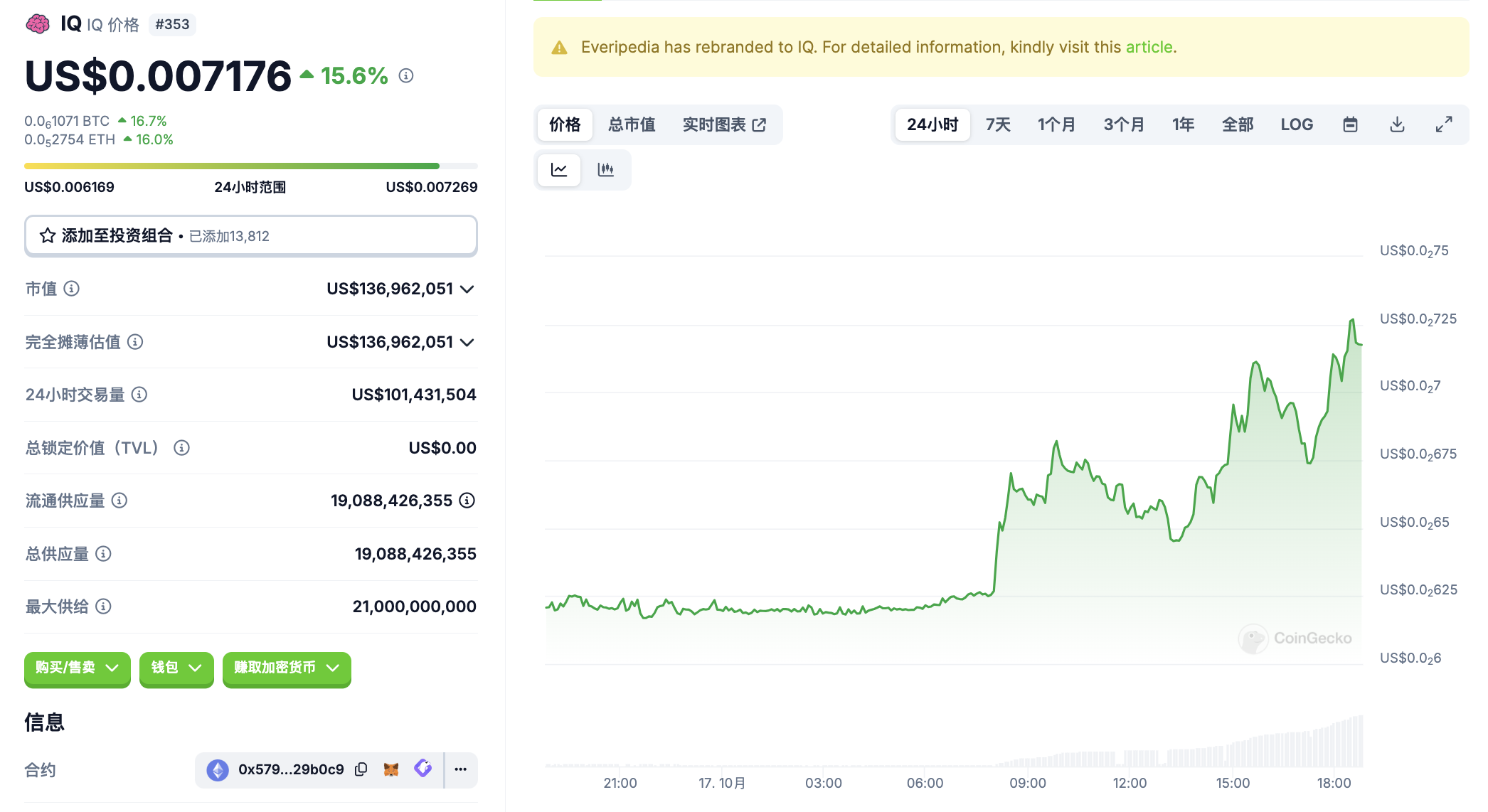Screen dimensions: 1488x812
Task: Select the 7天 time range
Action: 998,124
